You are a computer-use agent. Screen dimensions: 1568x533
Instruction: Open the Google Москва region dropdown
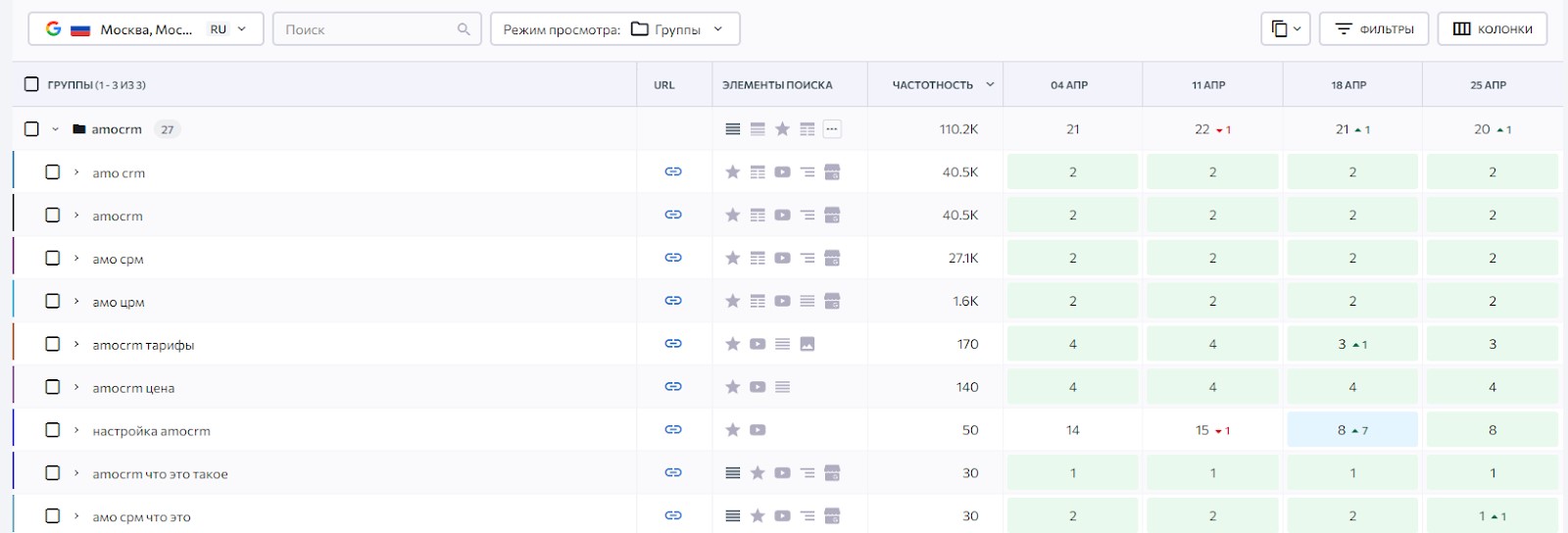tap(146, 29)
